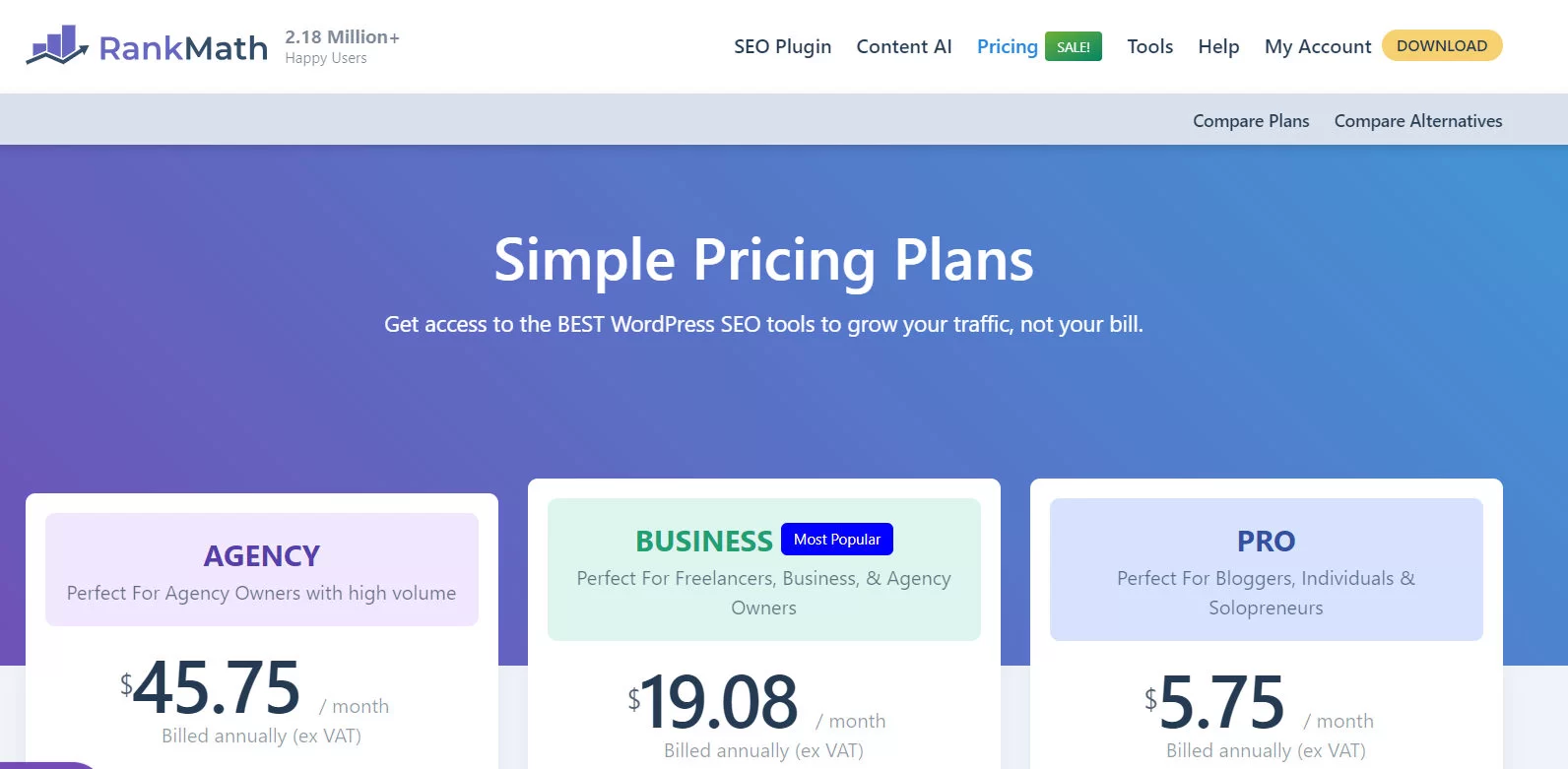This screenshot has width=1568, height=769.
Task: Open the Compare Alternatives link
Action: pos(1417,121)
